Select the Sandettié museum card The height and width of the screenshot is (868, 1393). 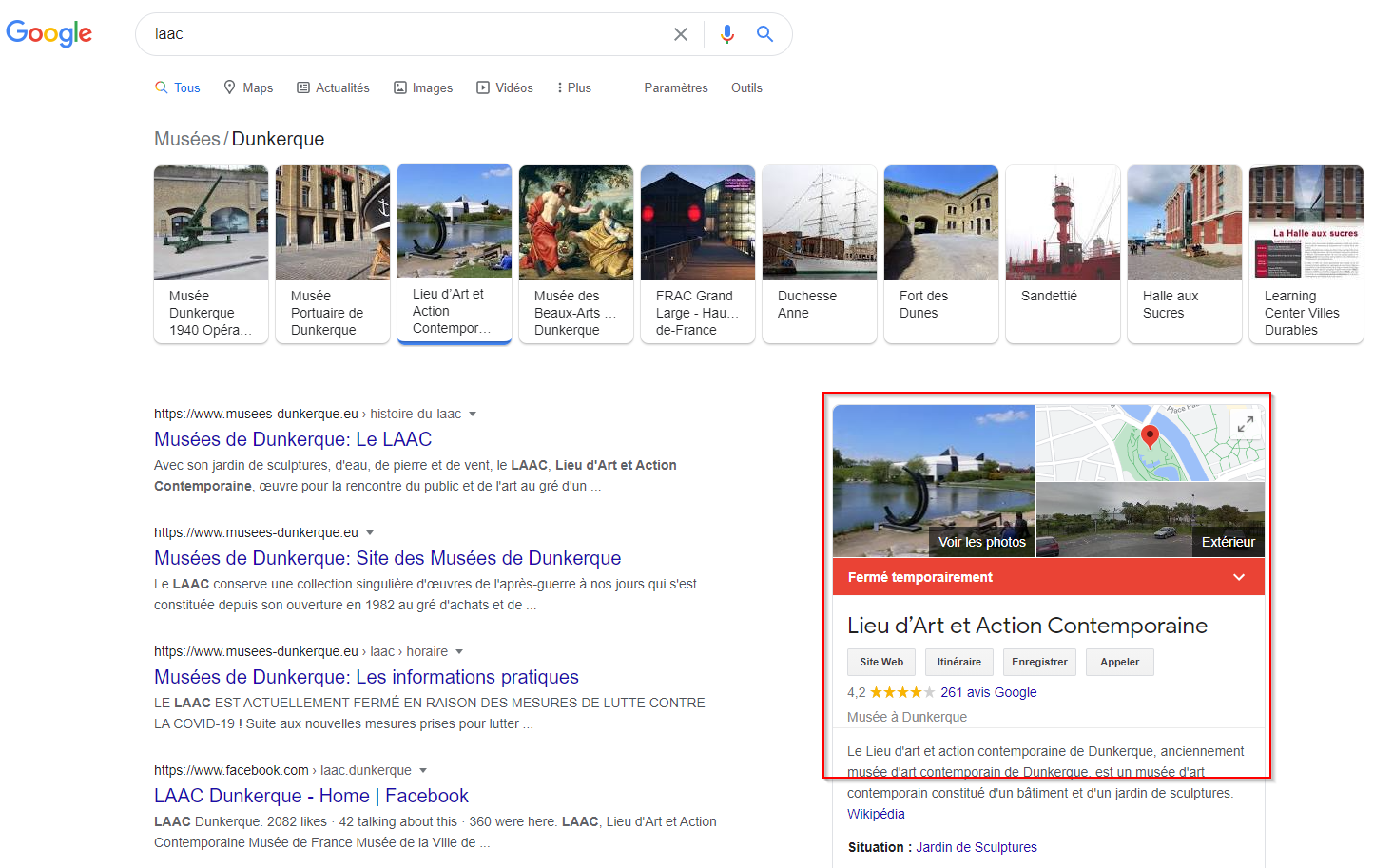tap(1062, 254)
